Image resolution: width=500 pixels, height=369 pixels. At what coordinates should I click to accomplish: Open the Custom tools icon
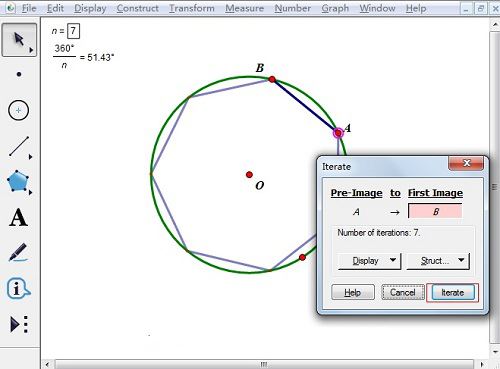[19, 324]
